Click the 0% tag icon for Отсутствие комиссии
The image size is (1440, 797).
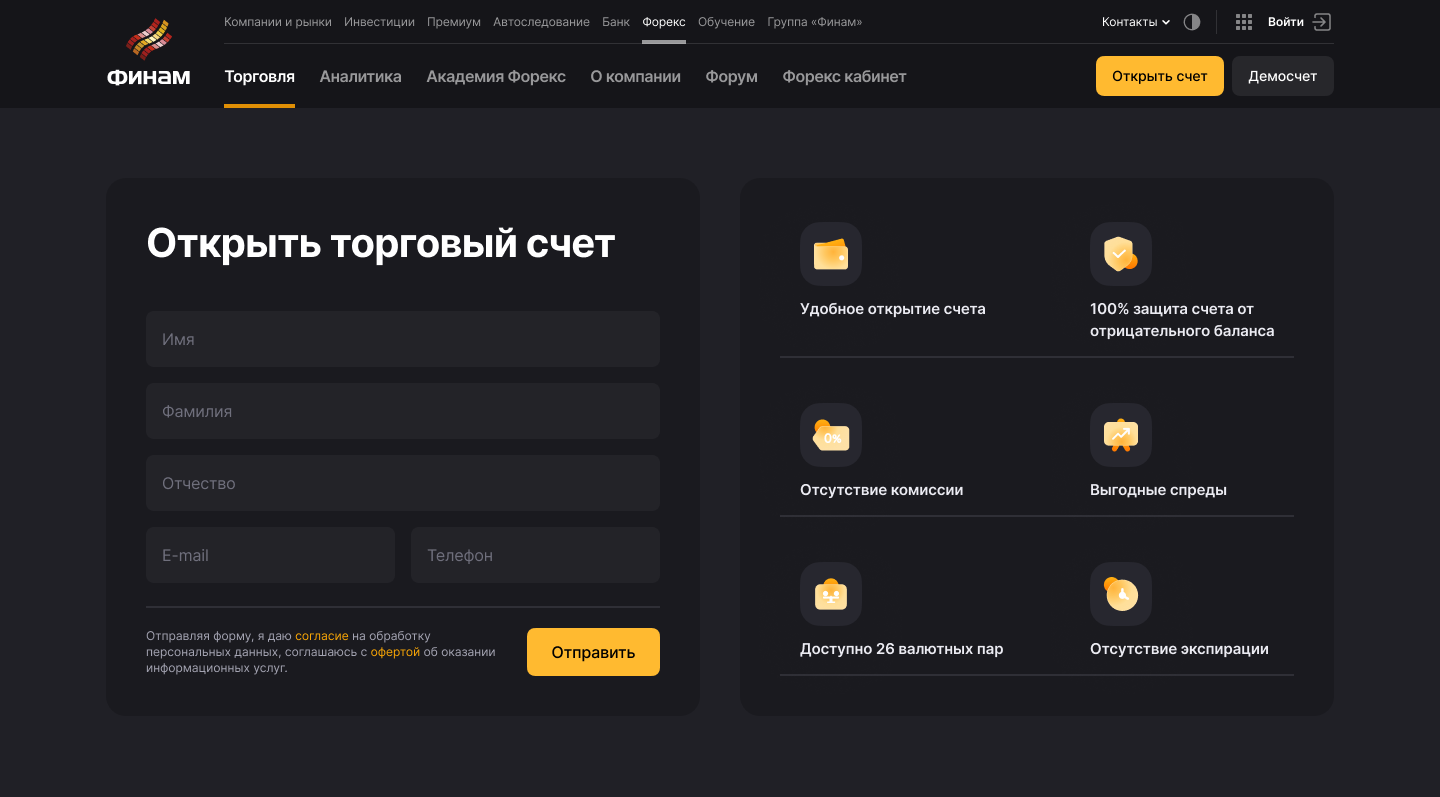(x=831, y=435)
